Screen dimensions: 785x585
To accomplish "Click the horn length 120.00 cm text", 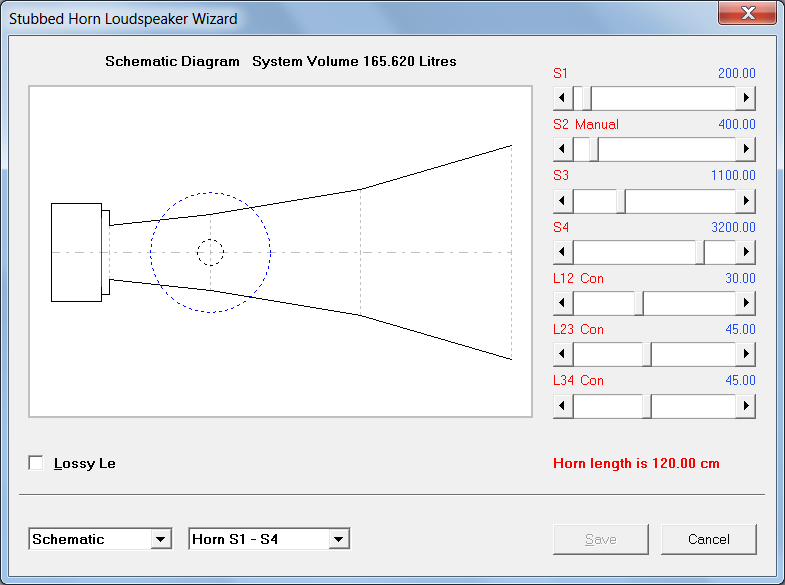I will pos(636,463).
